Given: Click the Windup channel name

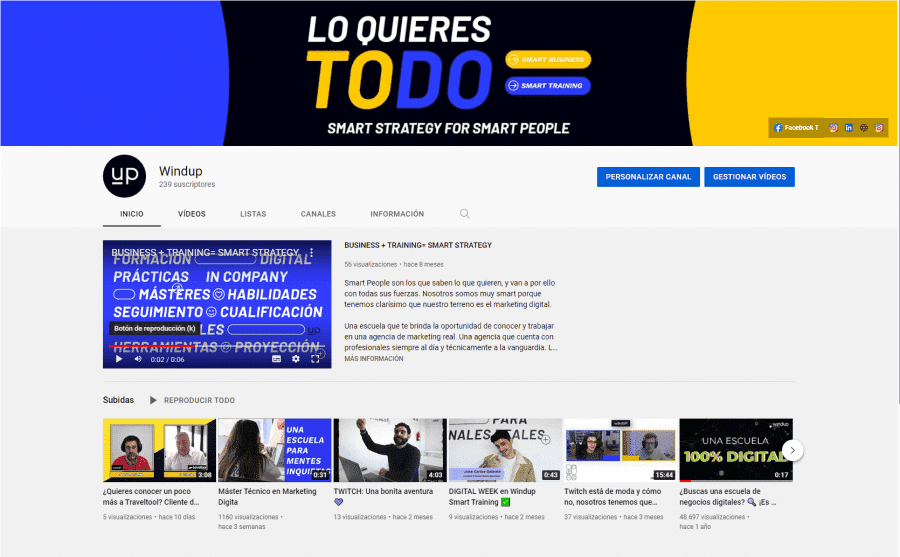Looking at the screenshot, I should point(180,171).
